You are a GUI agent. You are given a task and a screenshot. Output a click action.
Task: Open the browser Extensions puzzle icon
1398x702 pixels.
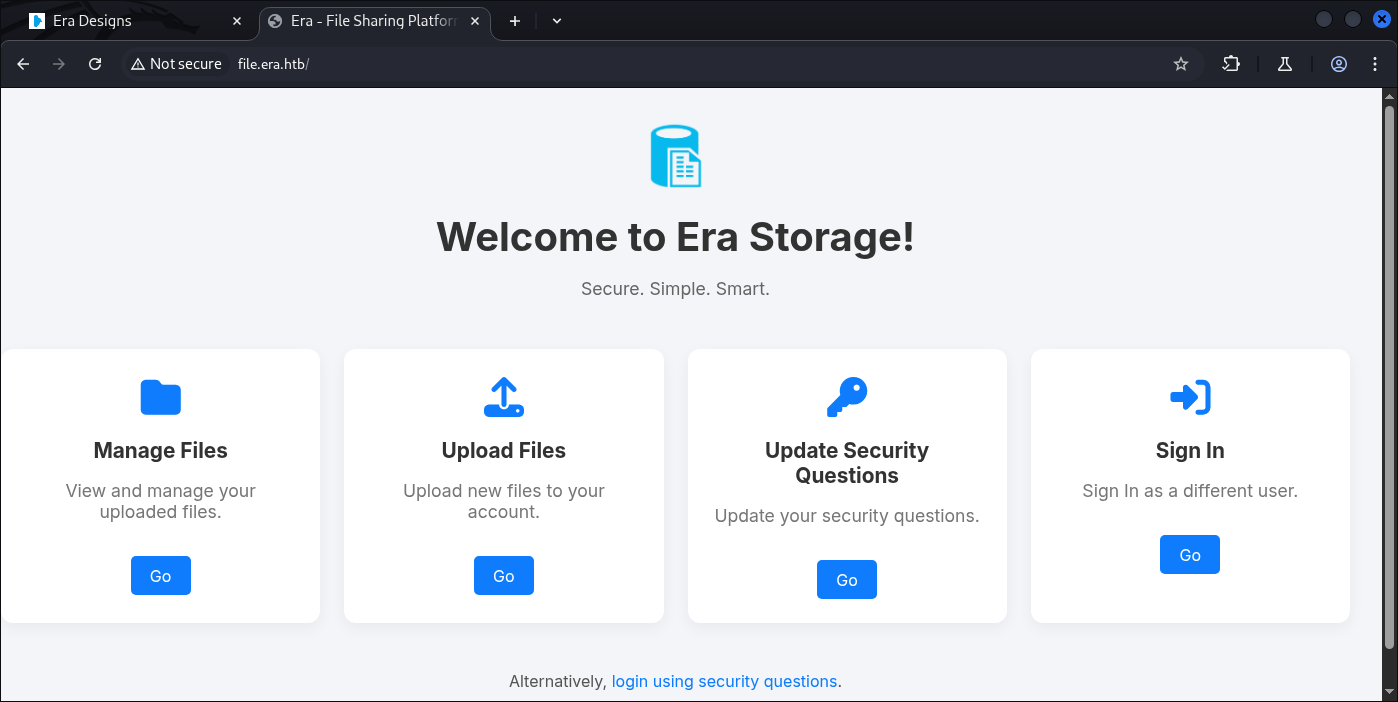coord(1231,64)
